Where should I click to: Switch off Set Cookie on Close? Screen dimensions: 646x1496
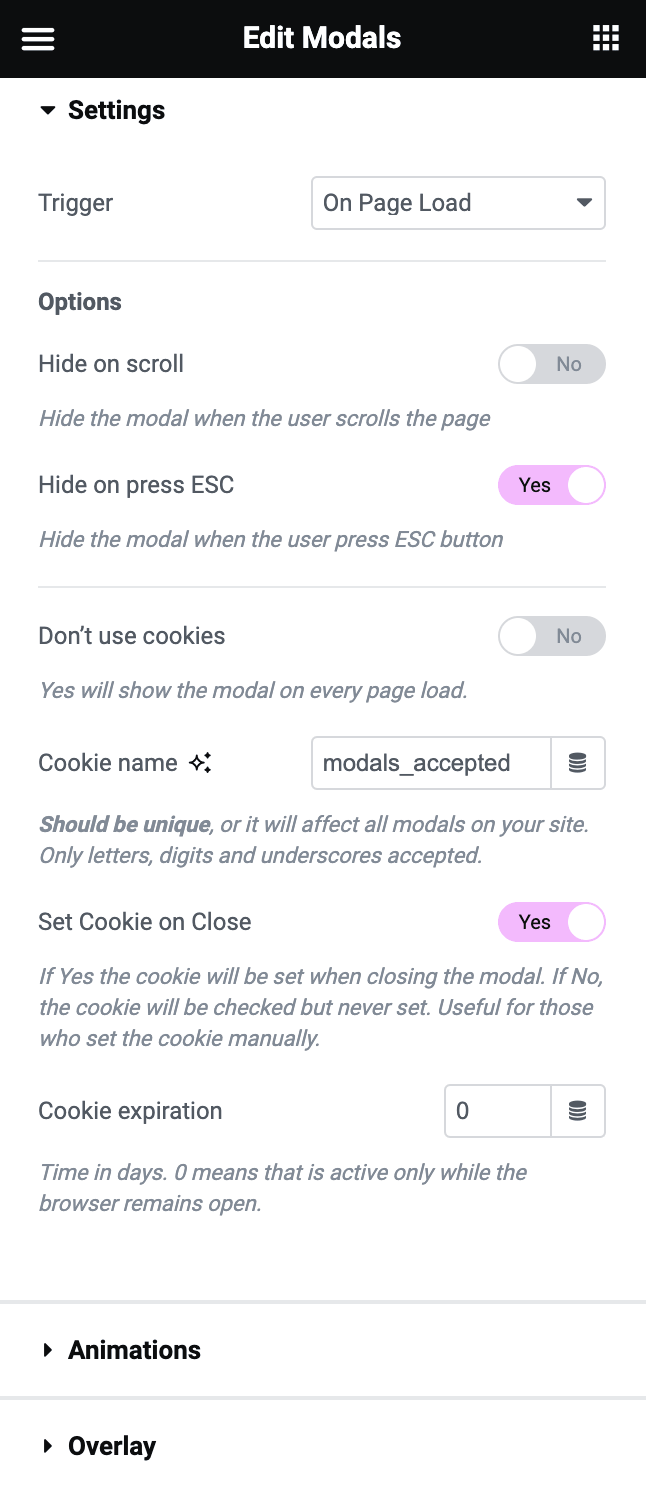pyautogui.click(x=551, y=922)
